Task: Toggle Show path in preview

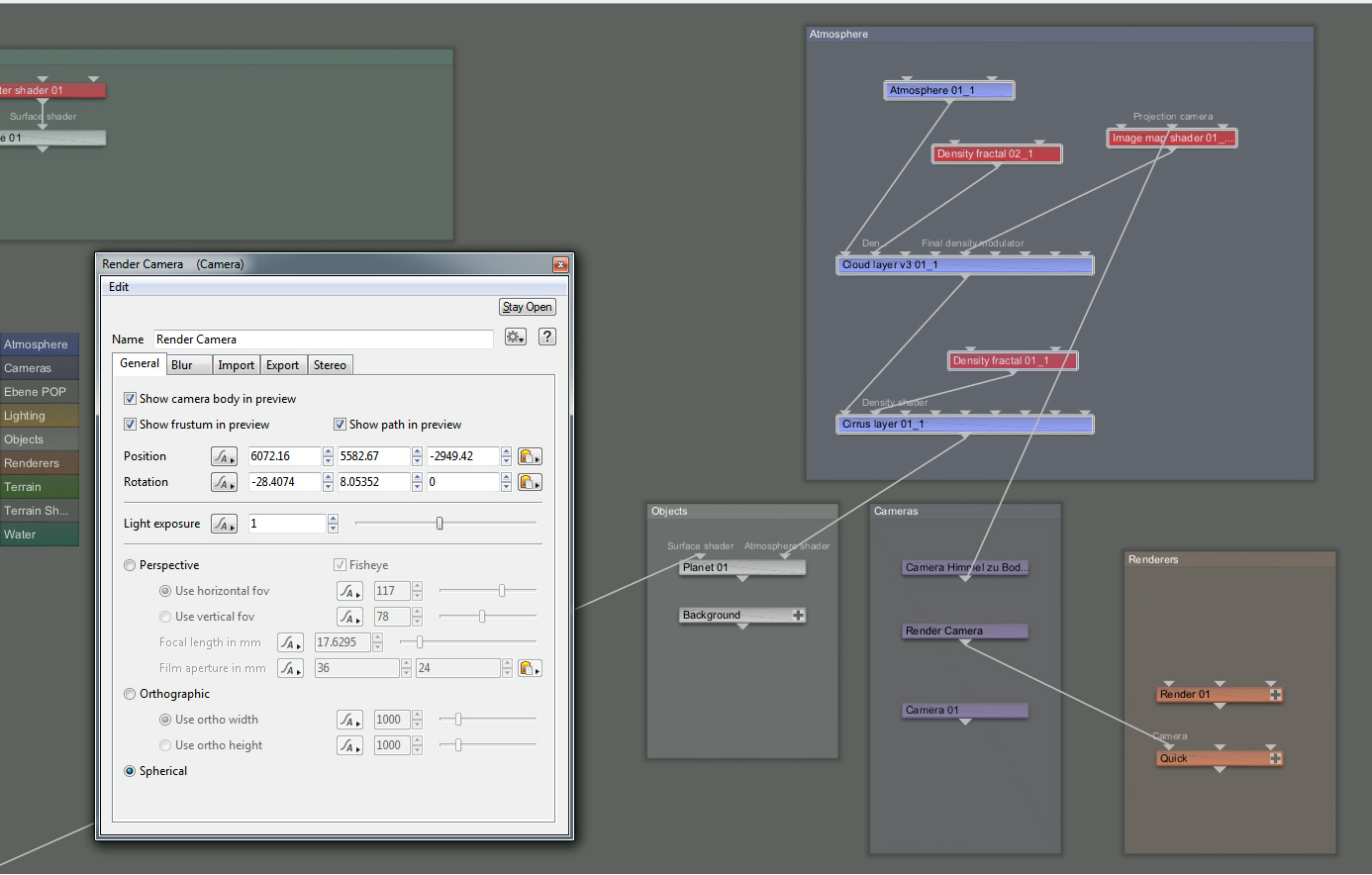Action: 340,425
